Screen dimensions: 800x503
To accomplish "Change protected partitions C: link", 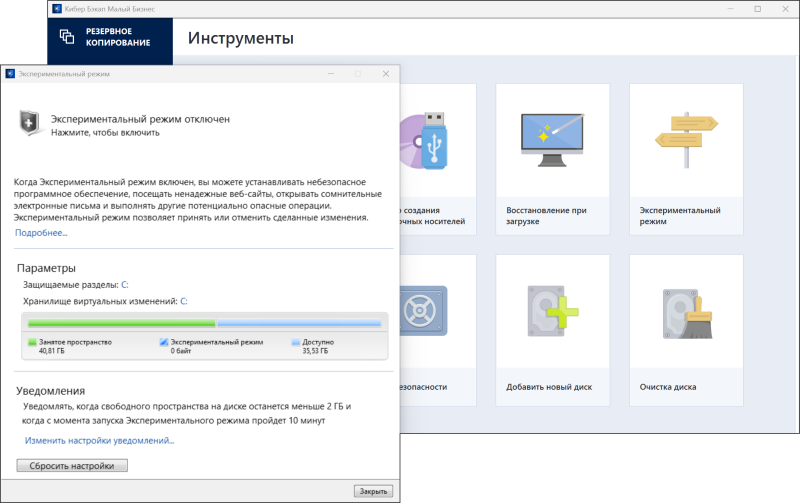I will pos(125,285).
